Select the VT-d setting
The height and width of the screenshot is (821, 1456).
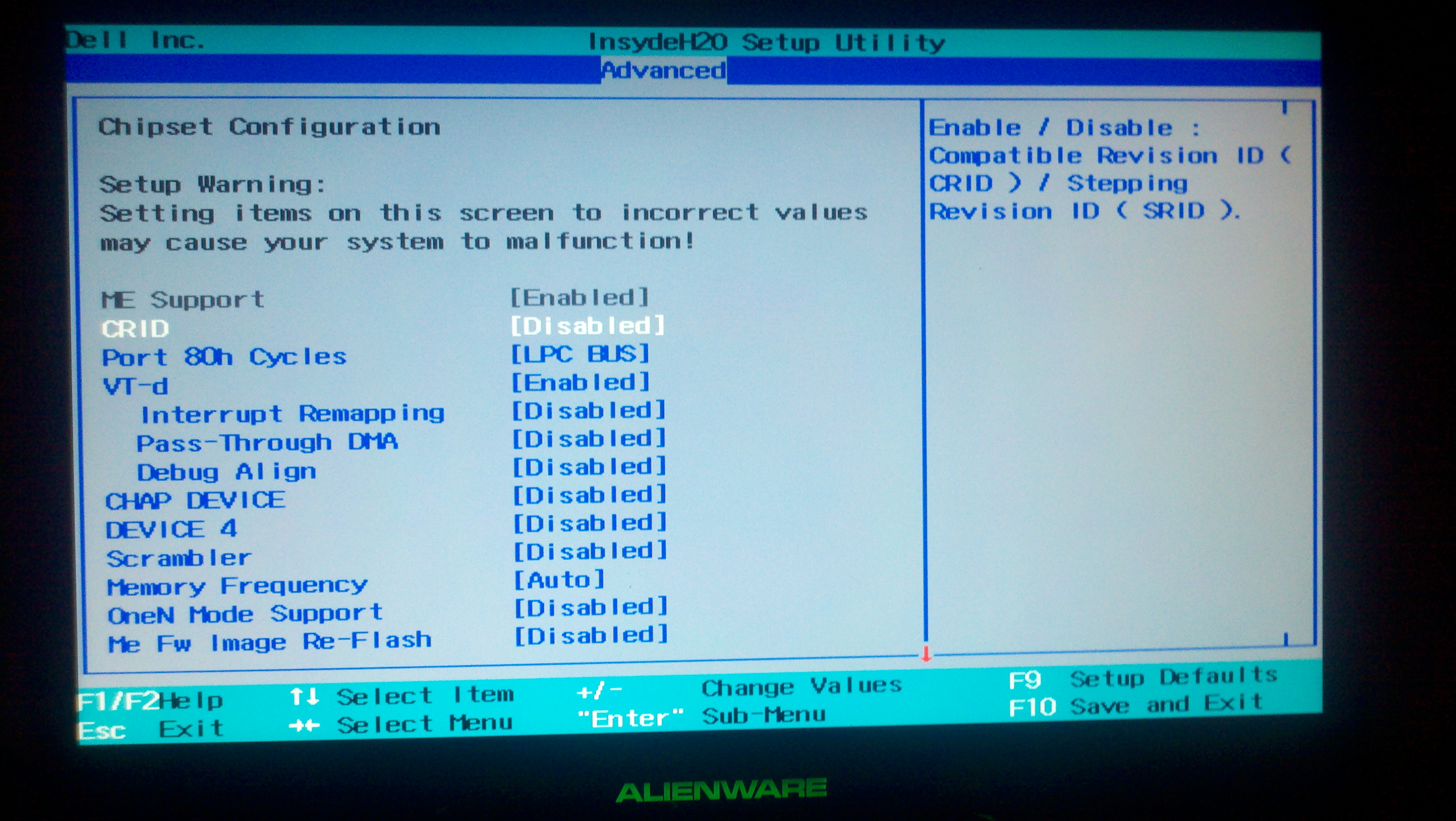point(136,386)
